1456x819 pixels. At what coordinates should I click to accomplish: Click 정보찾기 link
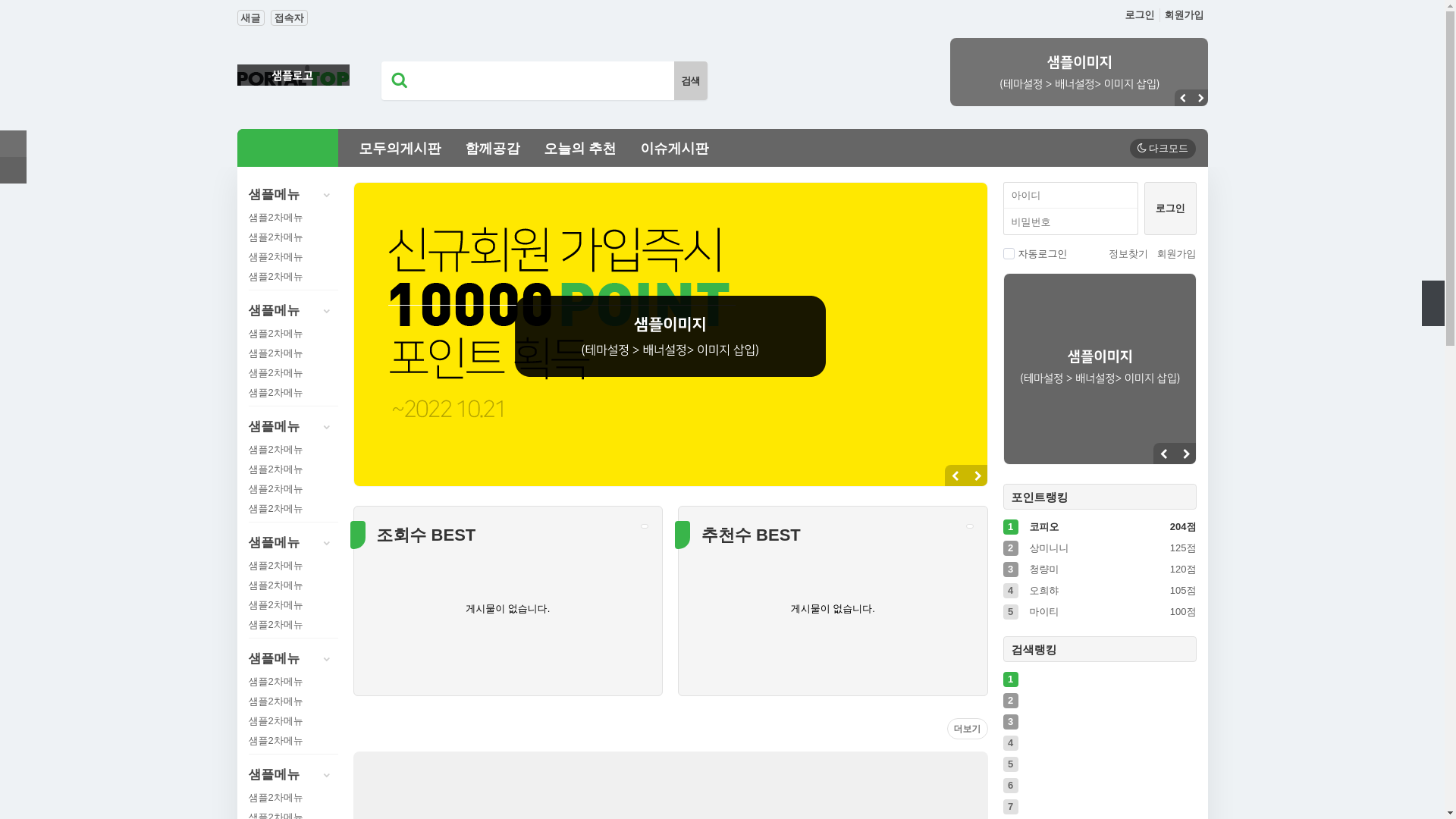point(1128,254)
